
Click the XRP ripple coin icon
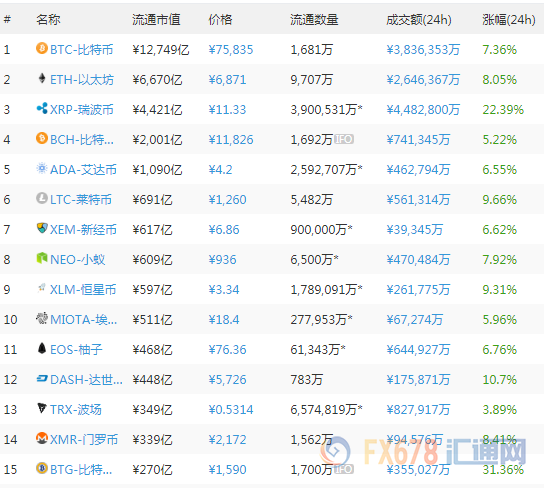click(x=42, y=109)
